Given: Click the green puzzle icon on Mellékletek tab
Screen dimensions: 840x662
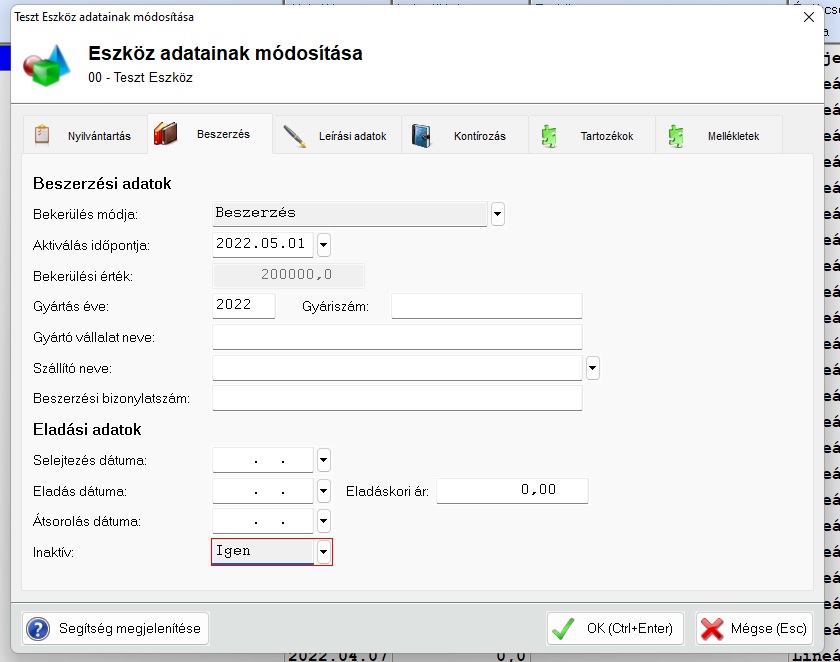Looking at the screenshot, I should (x=677, y=136).
